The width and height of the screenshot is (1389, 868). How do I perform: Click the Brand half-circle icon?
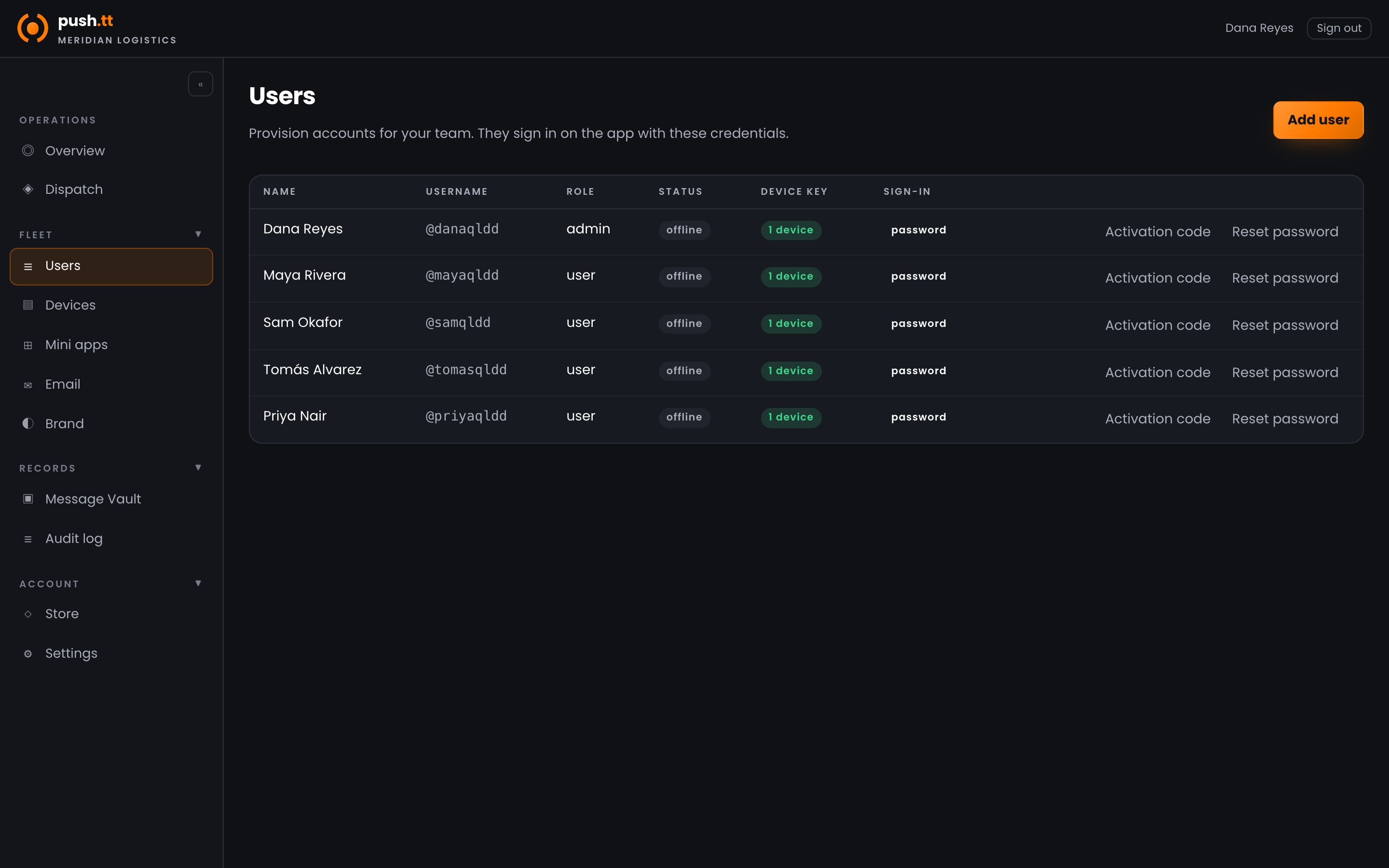click(27, 423)
